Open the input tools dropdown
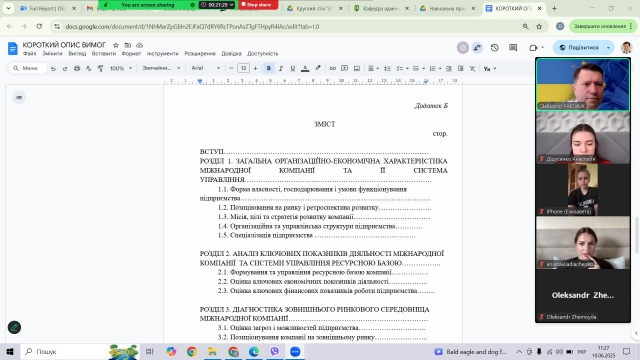 490,69
